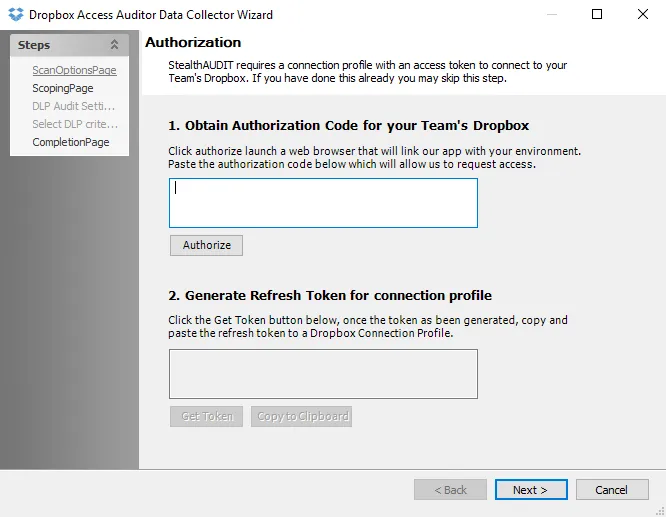The width and height of the screenshot is (666, 517).
Task: Minimize the wizard window
Action: (x=552, y=14)
